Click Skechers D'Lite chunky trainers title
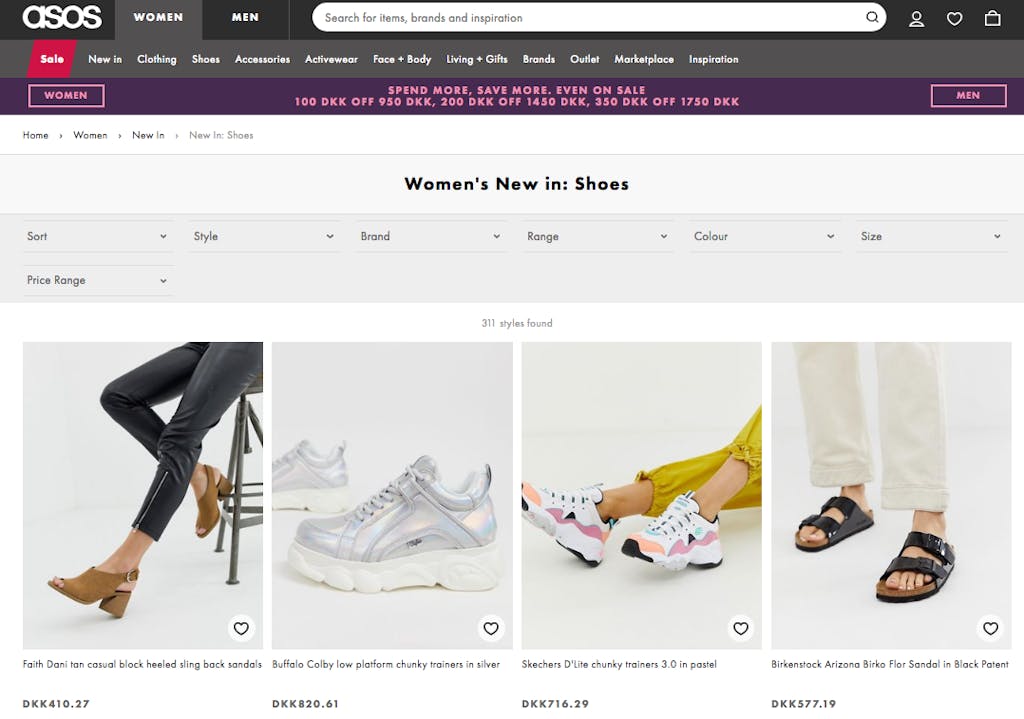The image size is (1024, 719). (619, 664)
